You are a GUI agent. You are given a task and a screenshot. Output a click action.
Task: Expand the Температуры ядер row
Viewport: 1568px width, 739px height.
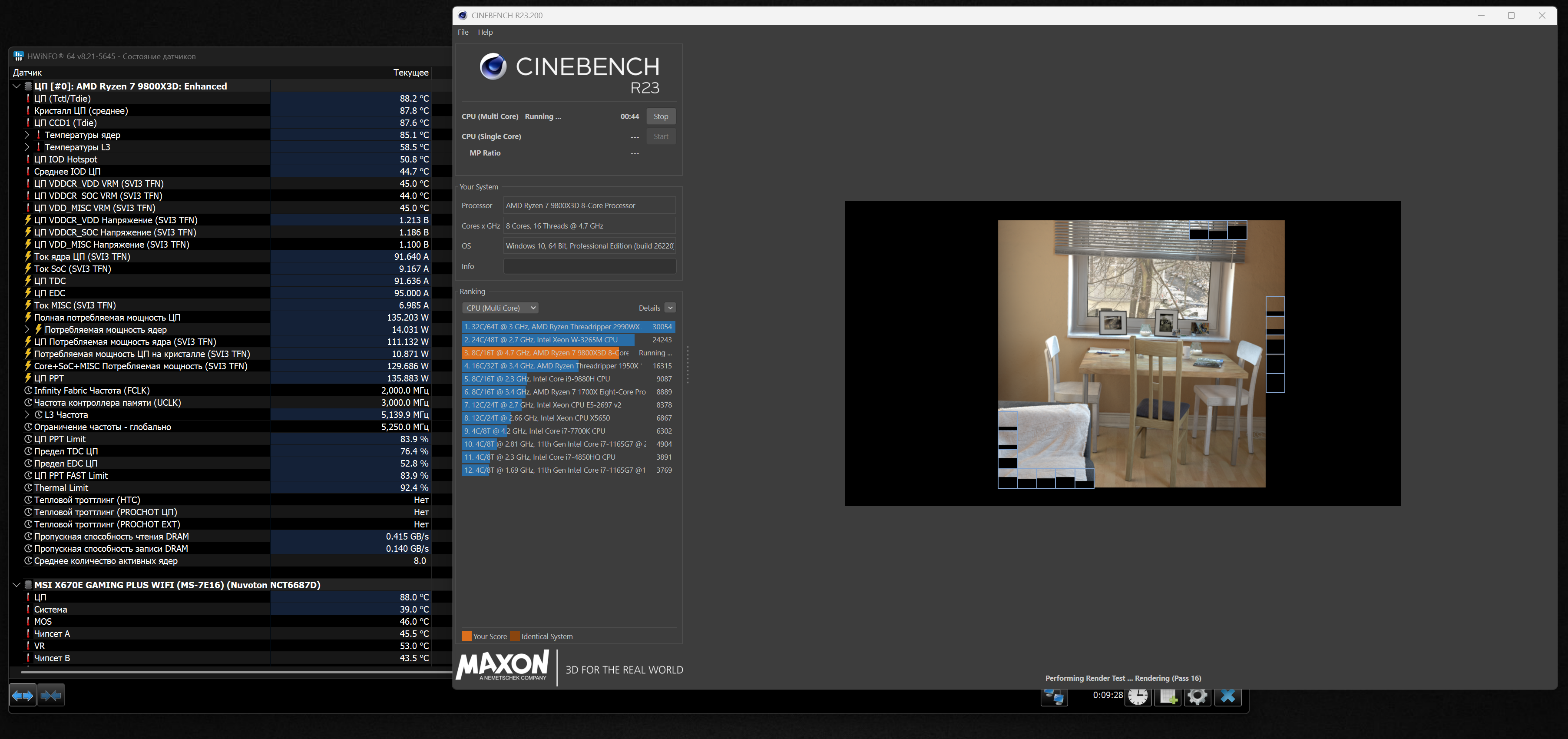(x=27, y=135)
